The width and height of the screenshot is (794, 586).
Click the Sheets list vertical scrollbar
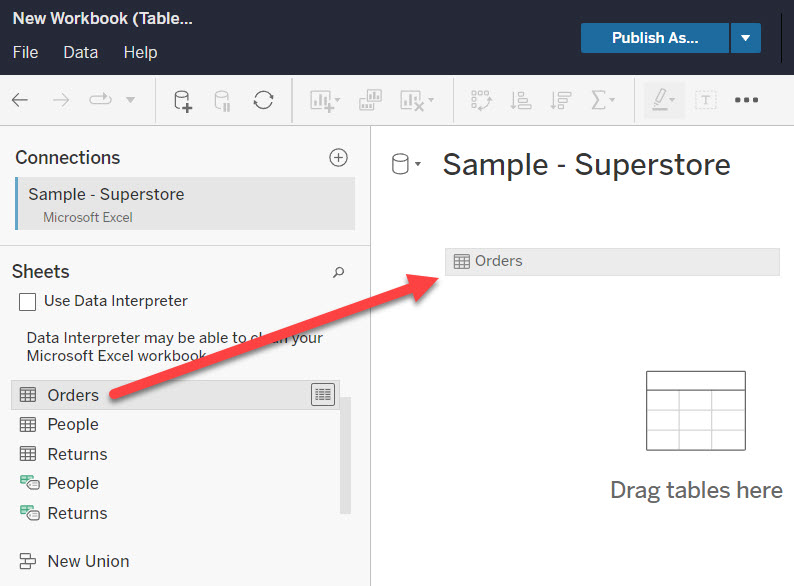tap(346, 455)
